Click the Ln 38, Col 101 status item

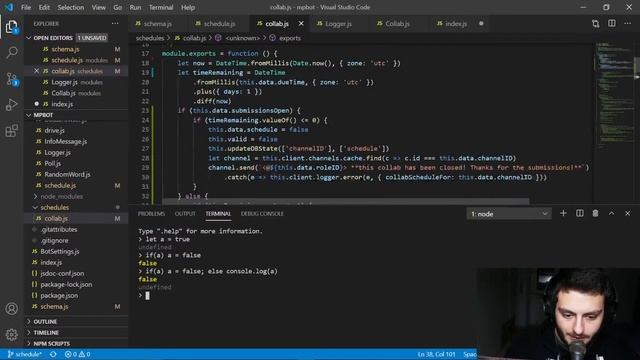(x=436, y=354)
